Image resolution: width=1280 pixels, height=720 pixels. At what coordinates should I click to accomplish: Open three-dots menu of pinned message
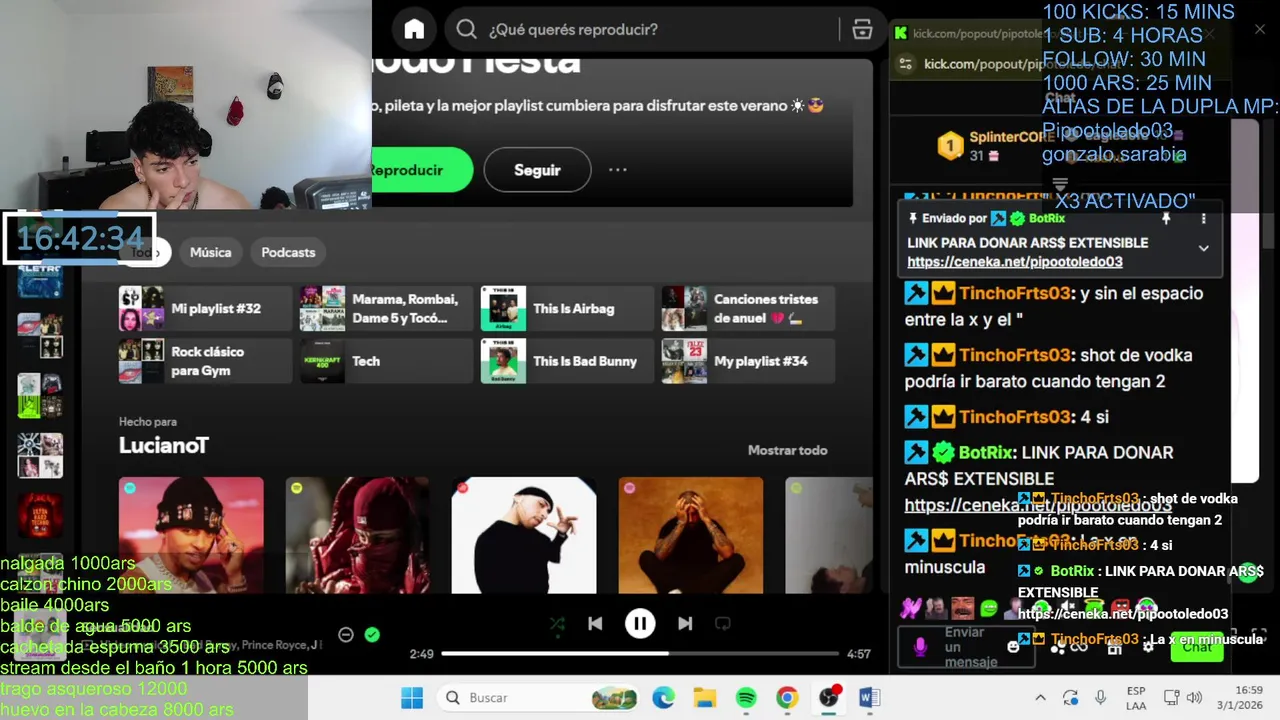coord(1204,218)
